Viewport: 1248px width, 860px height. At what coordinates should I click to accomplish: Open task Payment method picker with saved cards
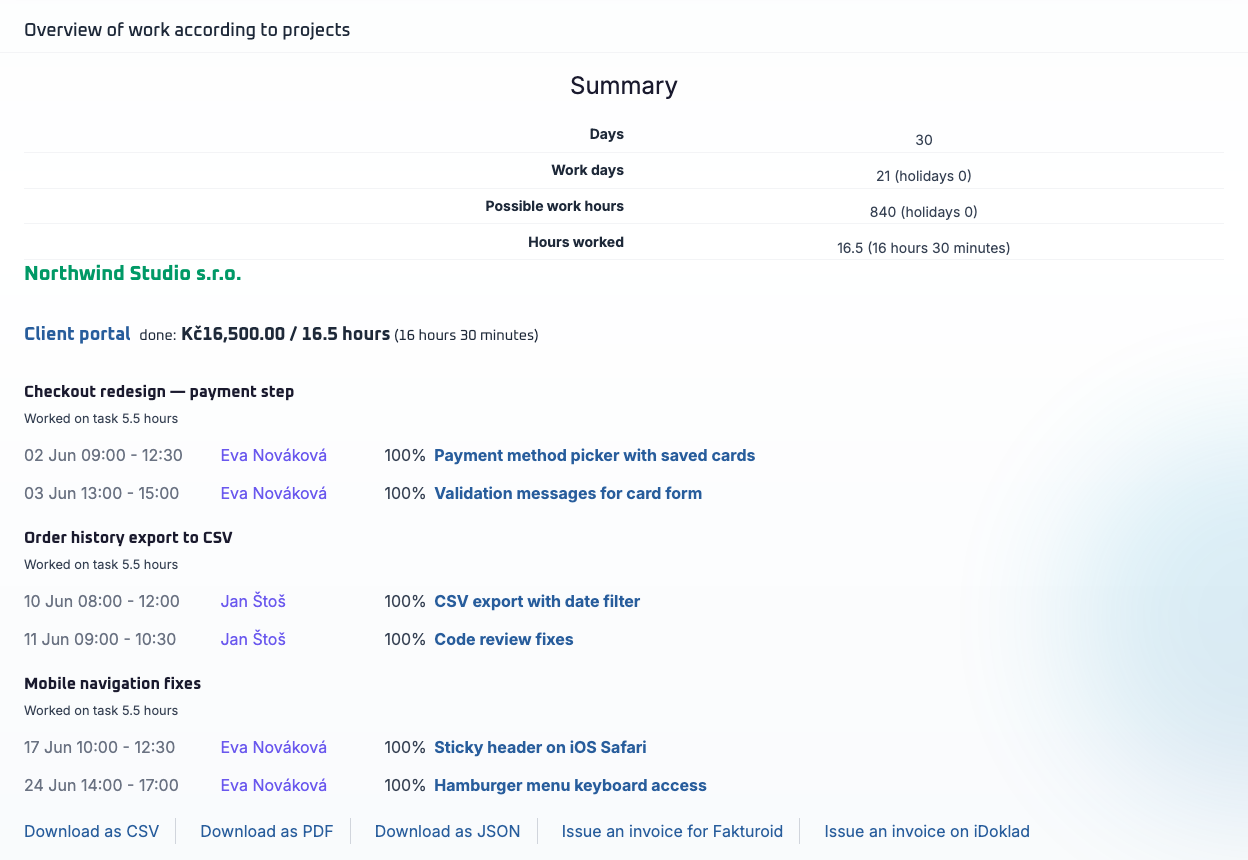[594, 455]
